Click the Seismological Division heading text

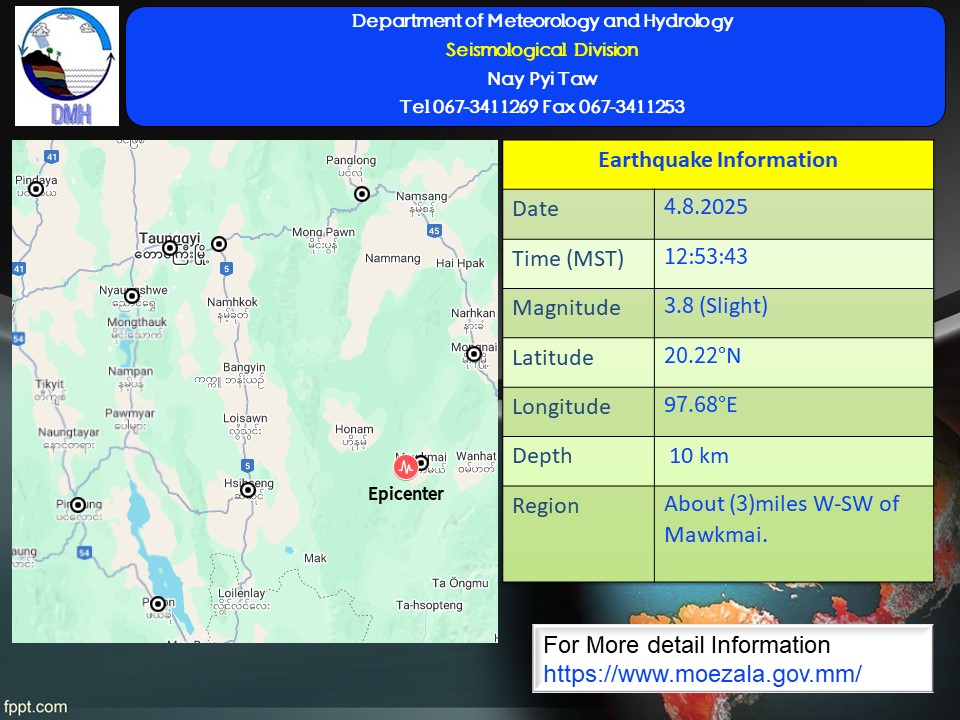[541, 50]
